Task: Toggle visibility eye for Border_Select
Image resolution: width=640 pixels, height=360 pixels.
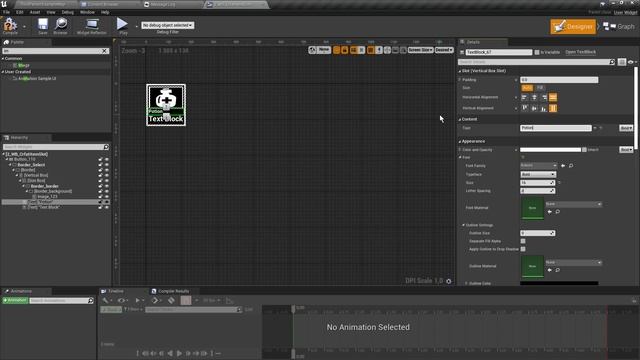Action: [107, 165]
